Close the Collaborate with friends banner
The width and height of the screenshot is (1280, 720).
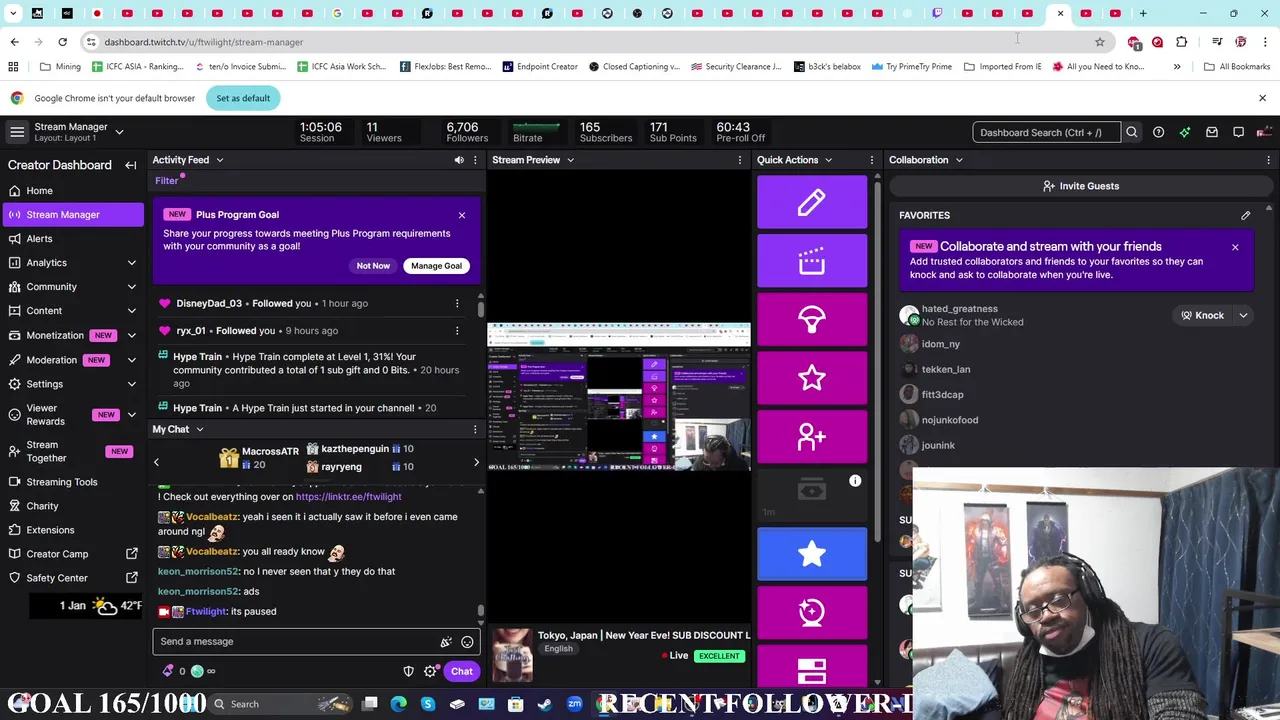1234,246
